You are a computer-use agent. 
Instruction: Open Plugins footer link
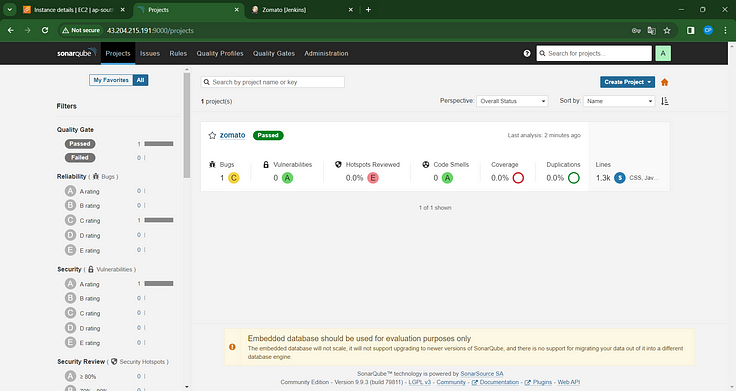coord(542,382)
